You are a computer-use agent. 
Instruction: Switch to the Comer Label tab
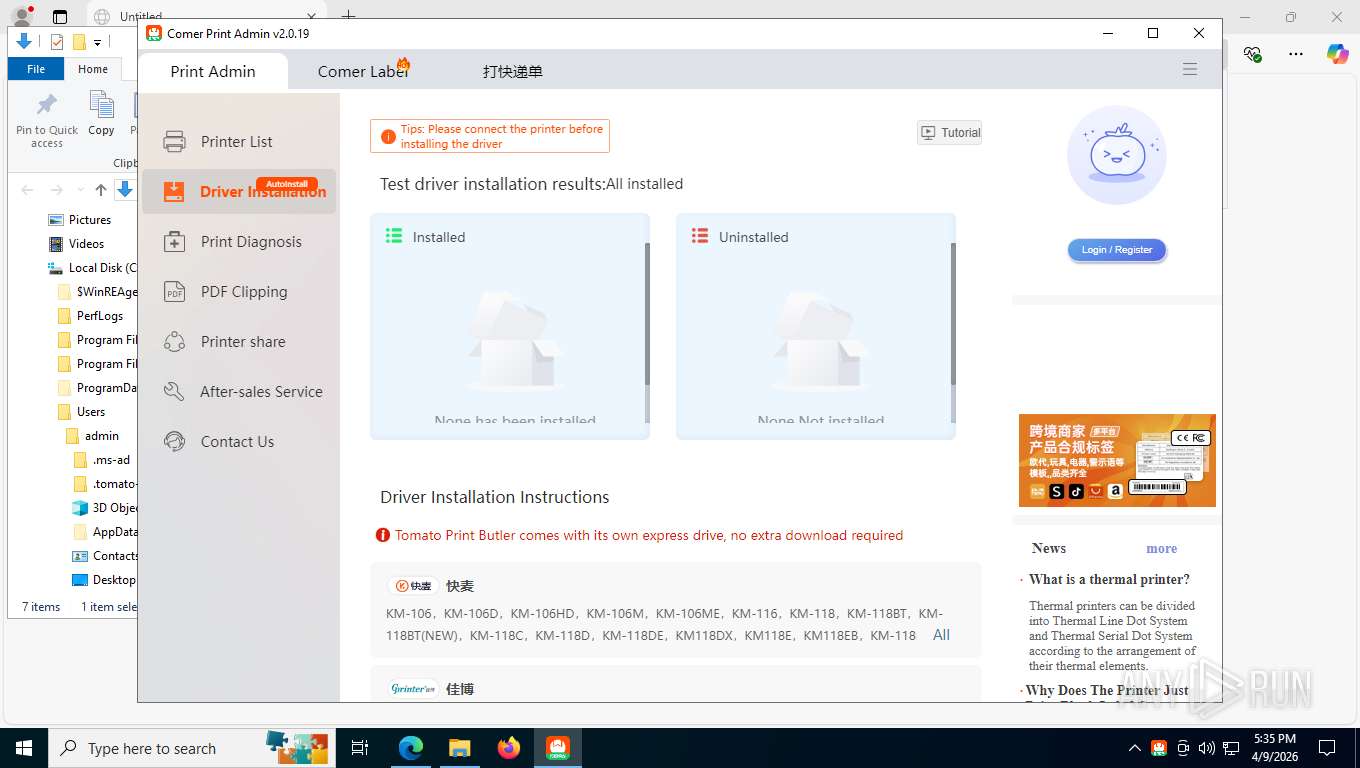pos(363,71)
